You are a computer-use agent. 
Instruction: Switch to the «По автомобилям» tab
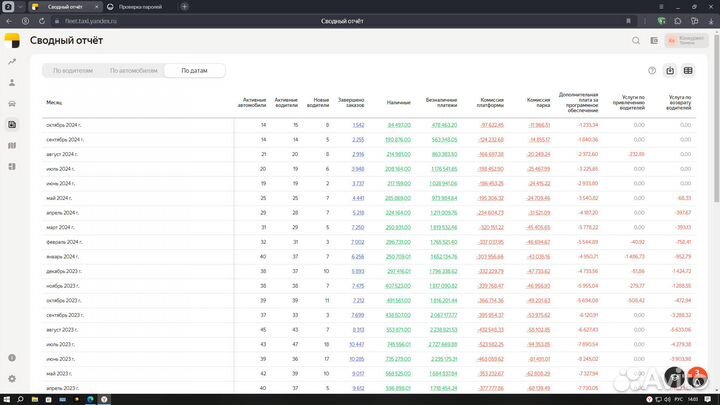click(x=133, y=71)
